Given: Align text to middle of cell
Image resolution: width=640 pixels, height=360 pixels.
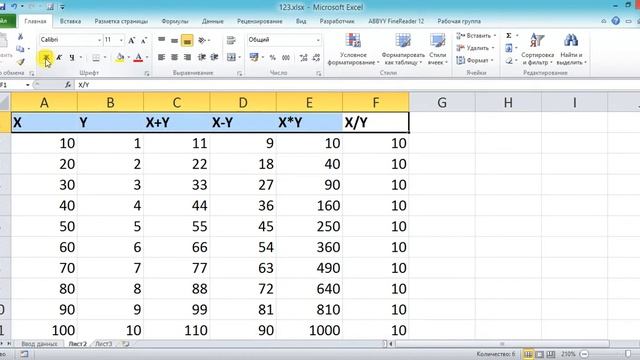Looking at the screenshot, I should (174, 40).
